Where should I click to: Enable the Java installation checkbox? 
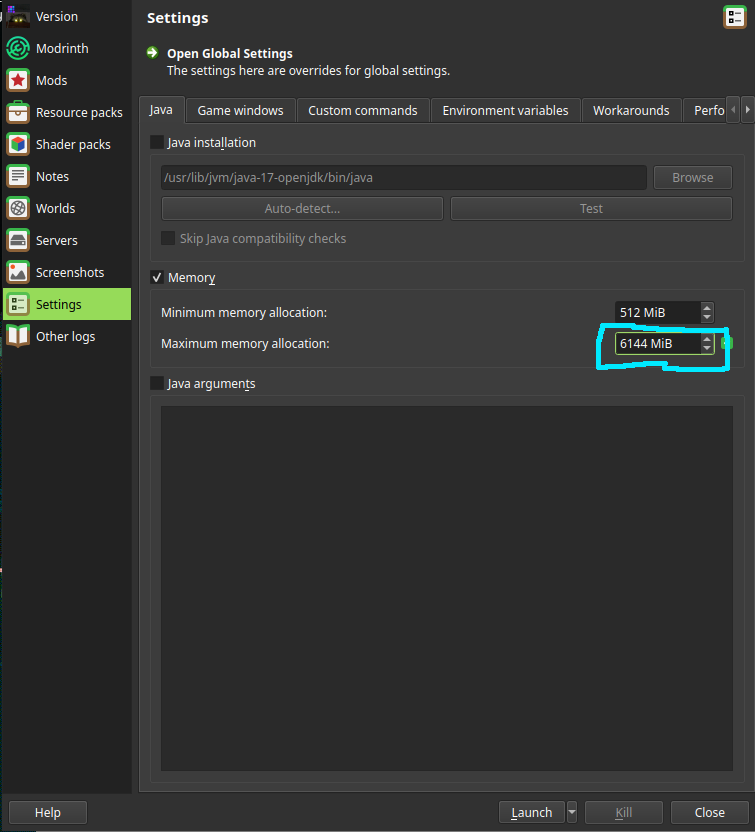click(157, 143)
